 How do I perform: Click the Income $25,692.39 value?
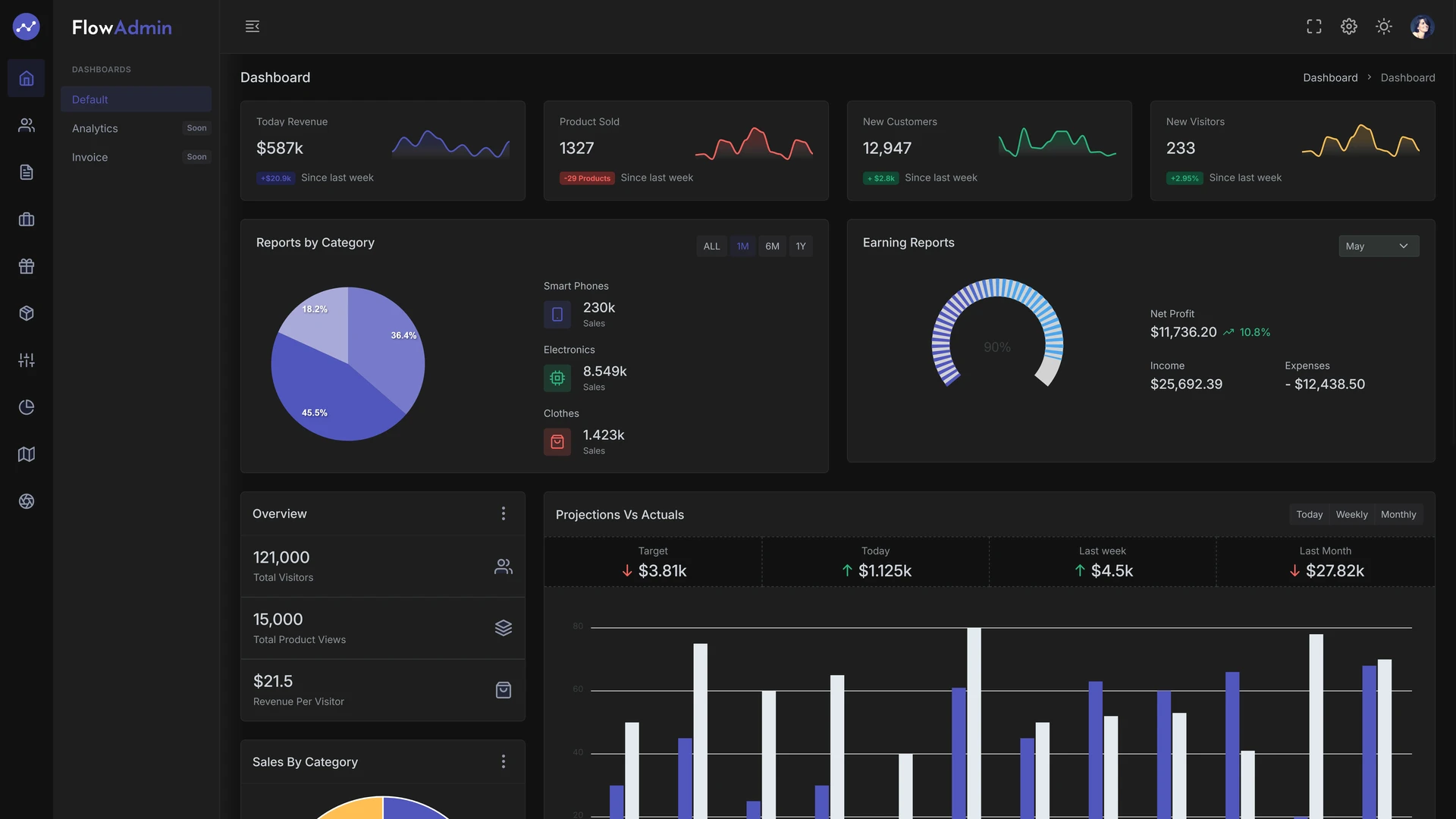[x=1186, y=384]
